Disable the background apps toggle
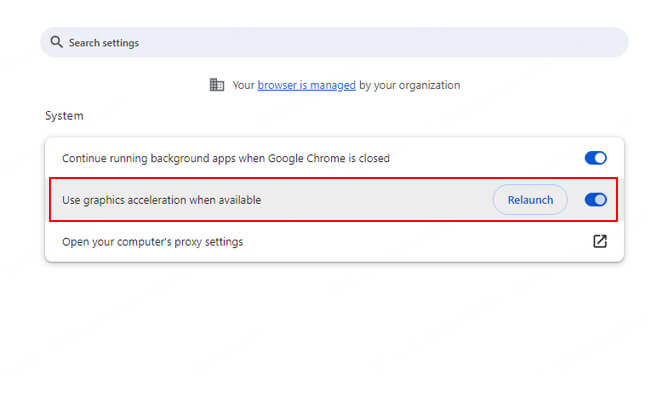 595,158
